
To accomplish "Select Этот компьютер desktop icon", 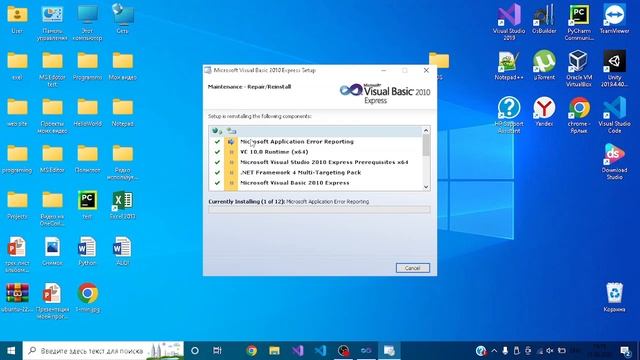I will [x=87, y=22].
